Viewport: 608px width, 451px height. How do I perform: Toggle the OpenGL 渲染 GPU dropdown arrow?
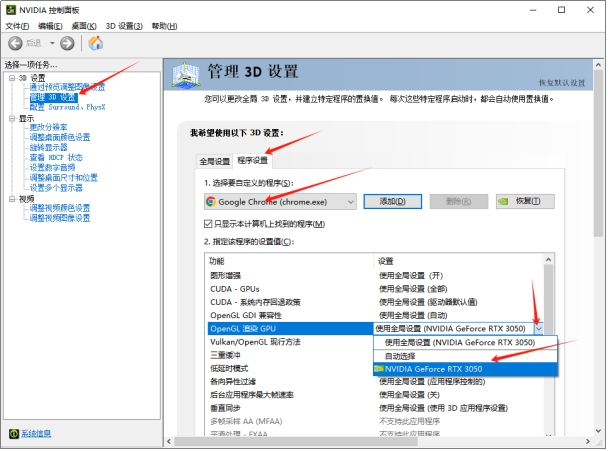click(539, 329)
